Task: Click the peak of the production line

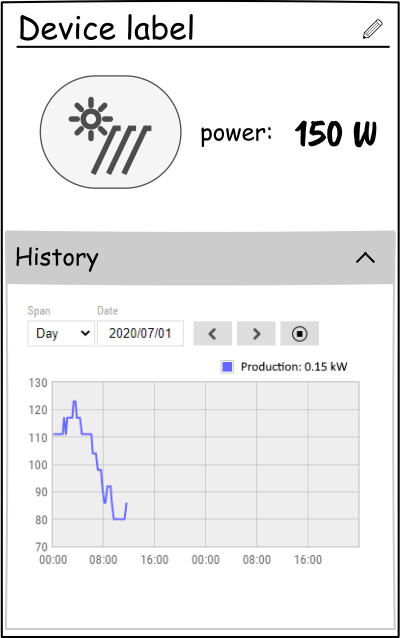Action: [x=74, y=402]
